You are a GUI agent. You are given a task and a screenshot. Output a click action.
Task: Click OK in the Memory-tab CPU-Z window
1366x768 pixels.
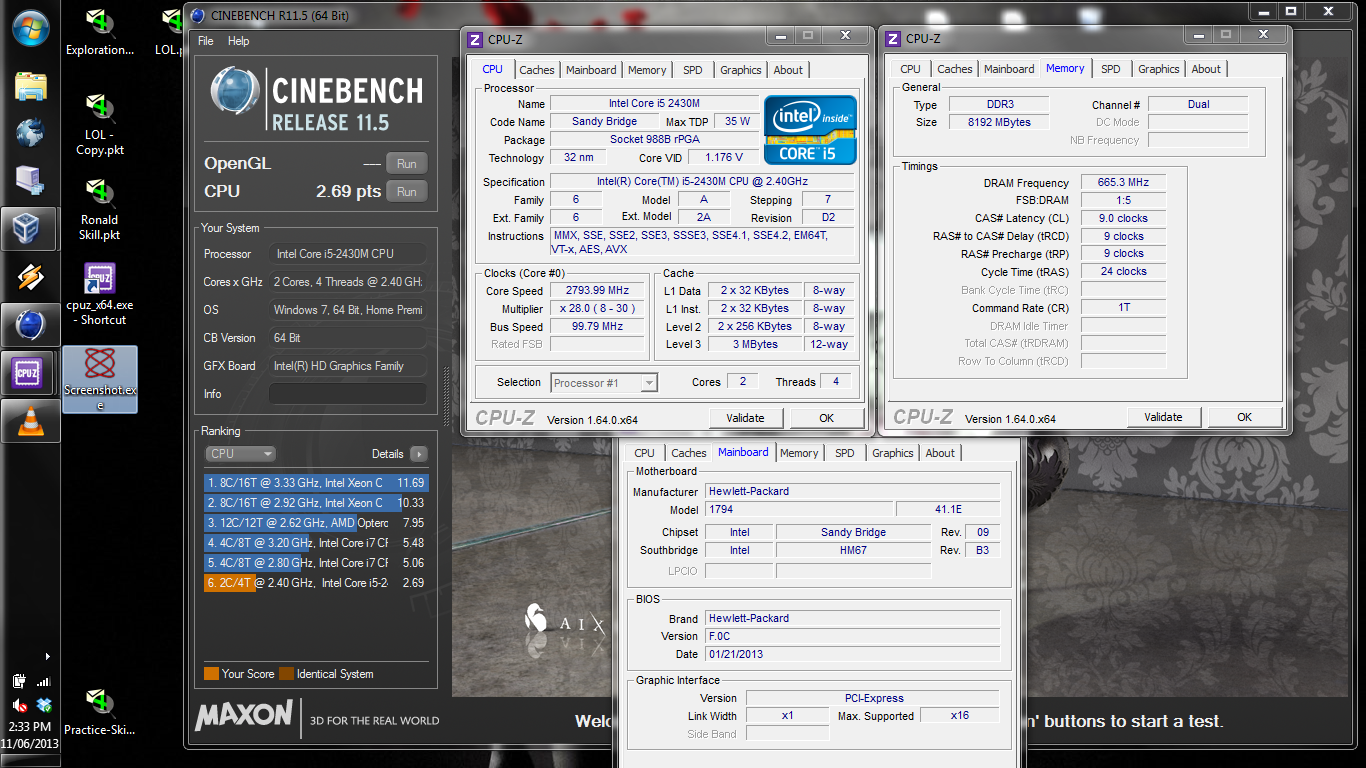(x=1244, y=417)
